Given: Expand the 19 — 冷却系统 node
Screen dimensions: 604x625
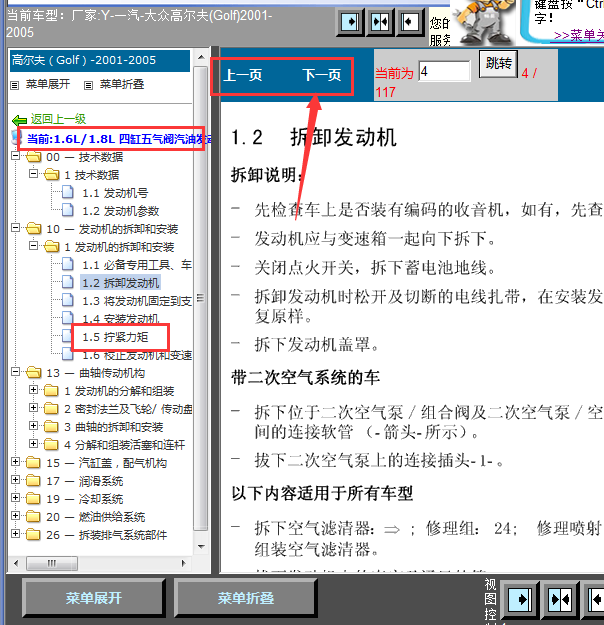Looking at the screenshot, I should coord(15,498).
